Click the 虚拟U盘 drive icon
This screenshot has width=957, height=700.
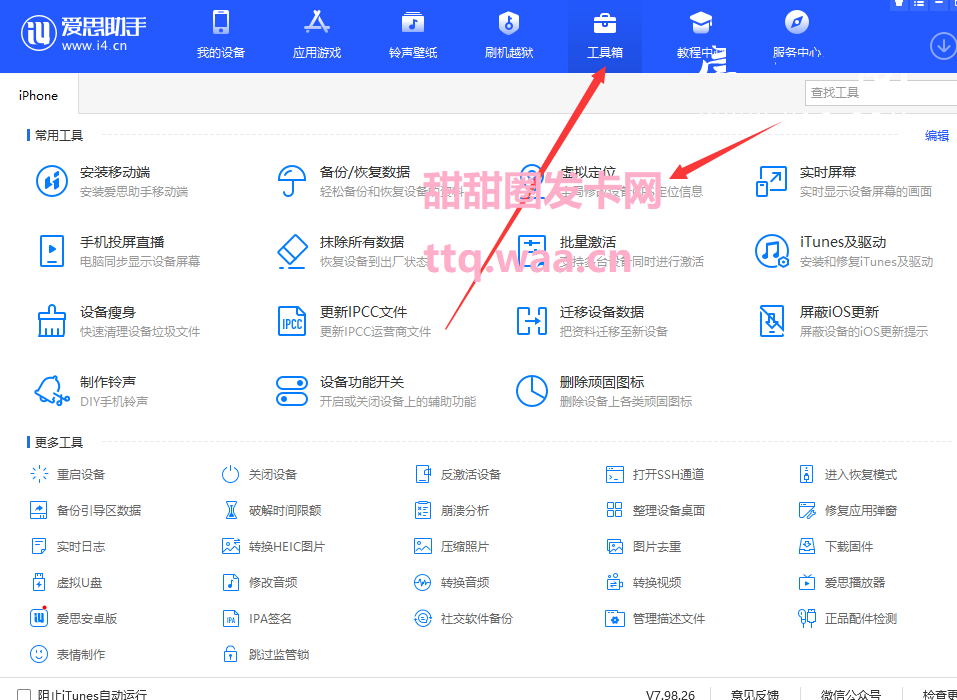click(x=39, y=582)
